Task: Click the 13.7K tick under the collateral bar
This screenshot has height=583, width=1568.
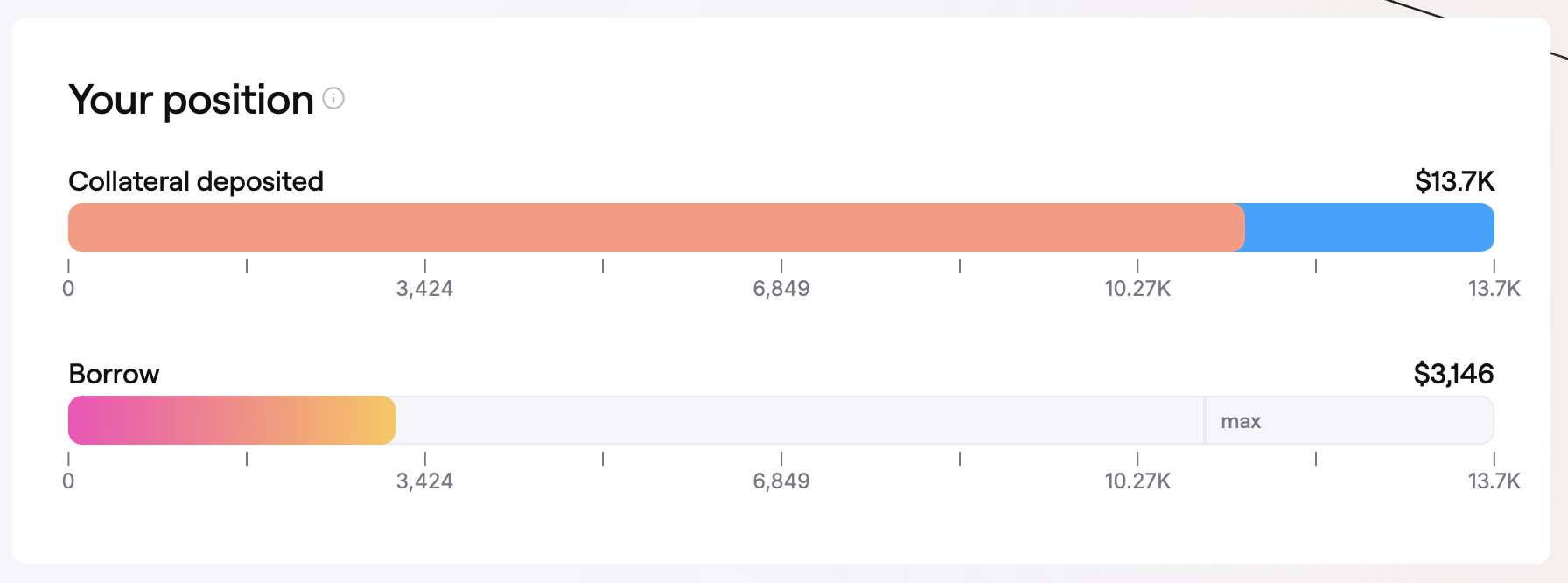Action: [x=1494, y=288]
